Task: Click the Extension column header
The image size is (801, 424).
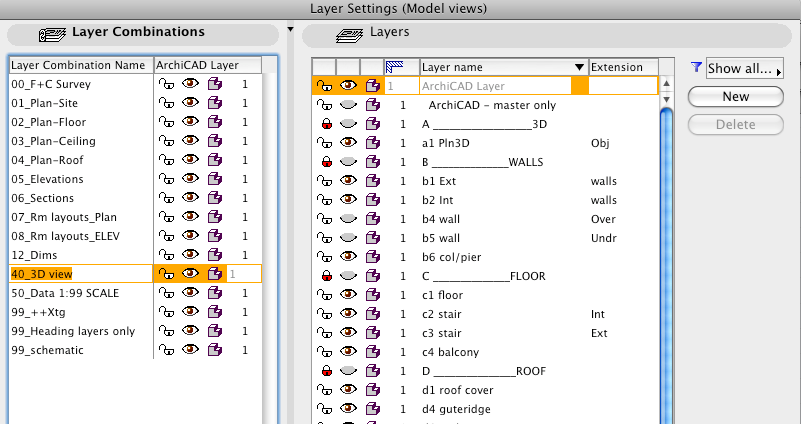Action: (624, 67)
